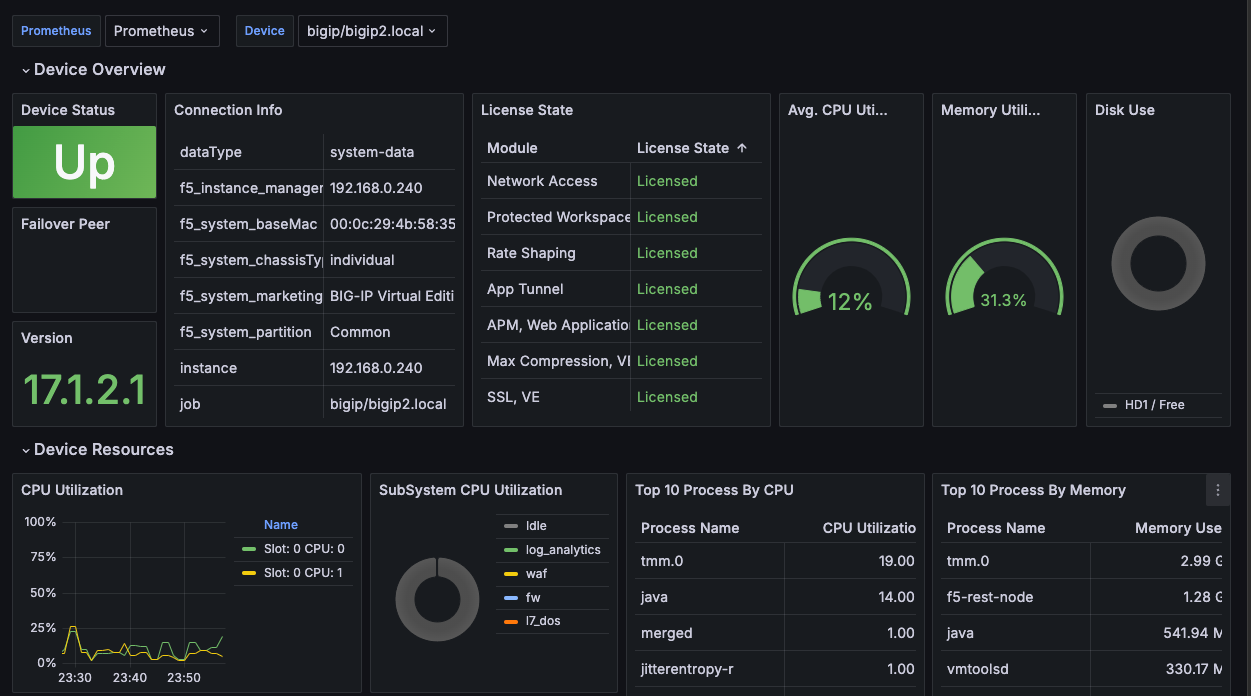The width and height of the screenshot is (1251, 696).
Task: Toggle the Idle legend item
Action: click(536, 526)
